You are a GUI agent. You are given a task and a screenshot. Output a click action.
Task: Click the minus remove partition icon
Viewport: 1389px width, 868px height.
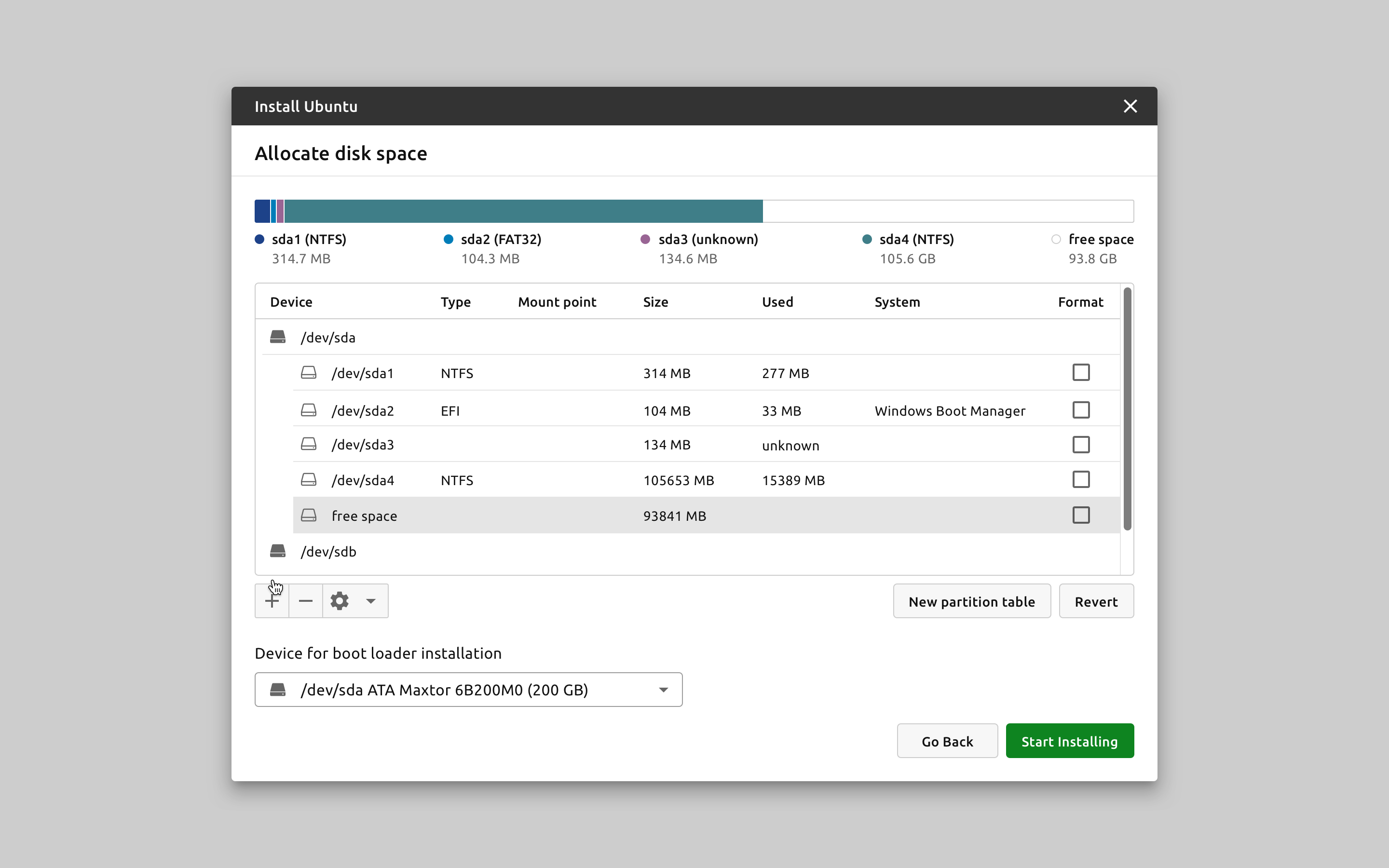(x=305, y=601)
